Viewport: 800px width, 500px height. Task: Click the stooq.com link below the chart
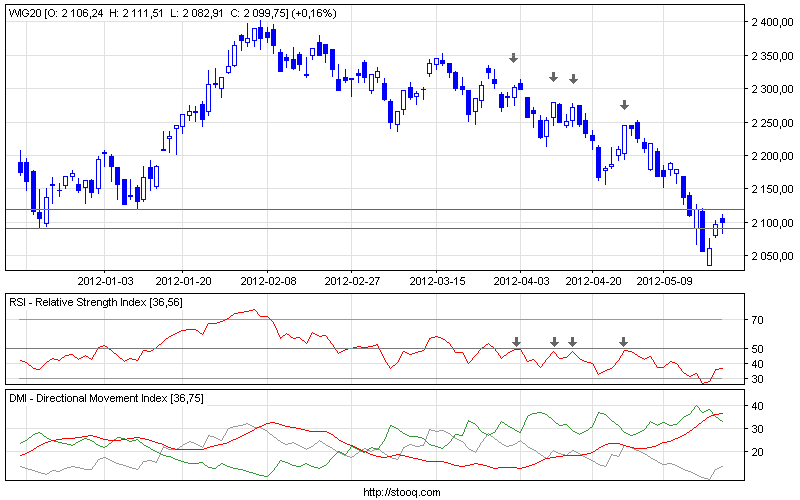click(x=402, y=492)
